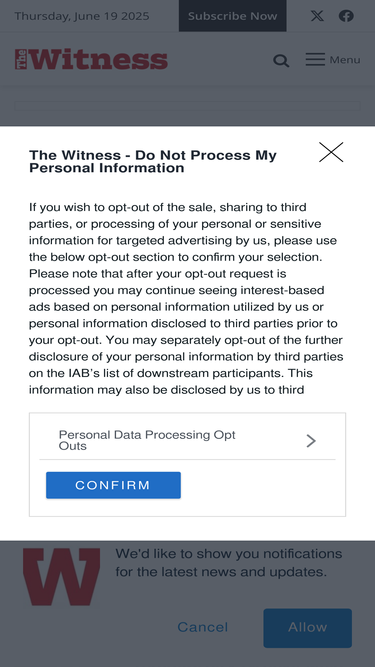Close the Do Not Process dialog
This screenshot has width=375, height=667.
[x=331, y=152]
